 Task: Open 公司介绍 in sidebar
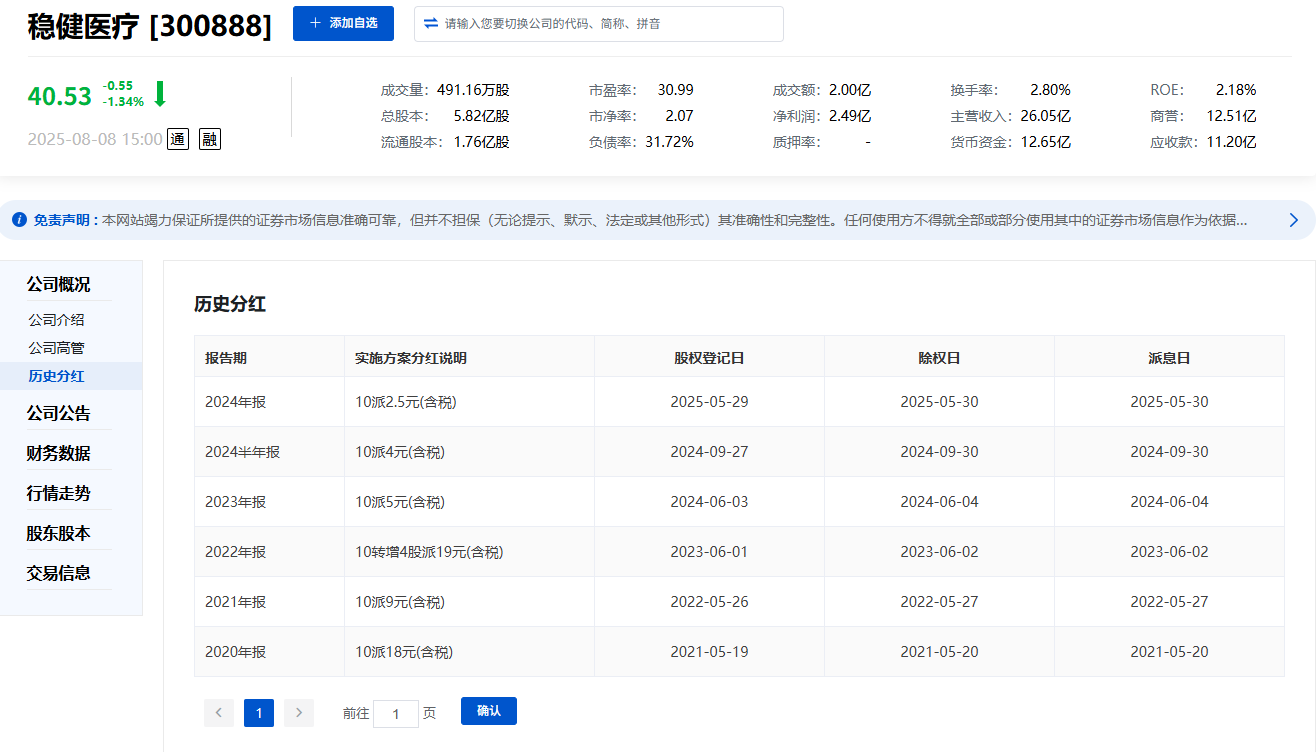pyautogui.click(x=56, y=320)
